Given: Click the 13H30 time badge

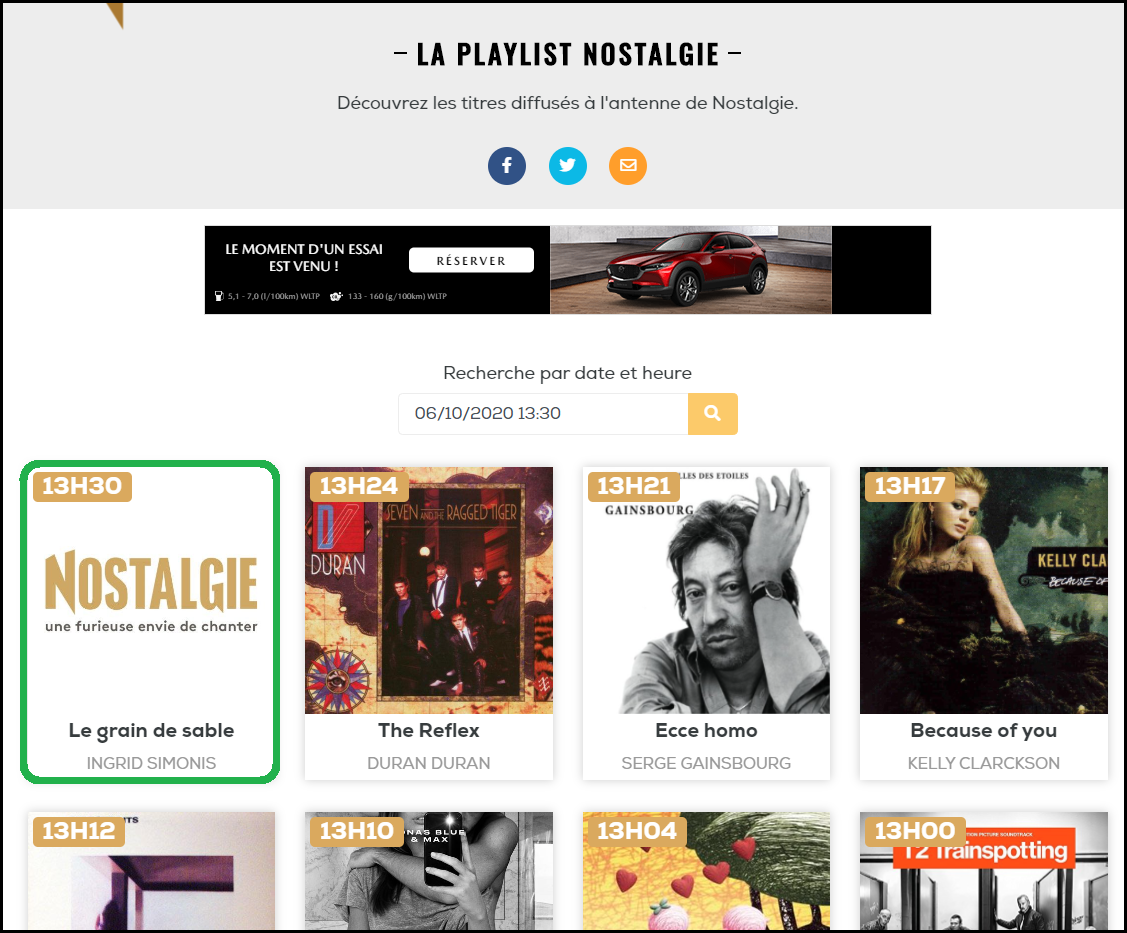Looking at the screenshot, I should [82, 487].
